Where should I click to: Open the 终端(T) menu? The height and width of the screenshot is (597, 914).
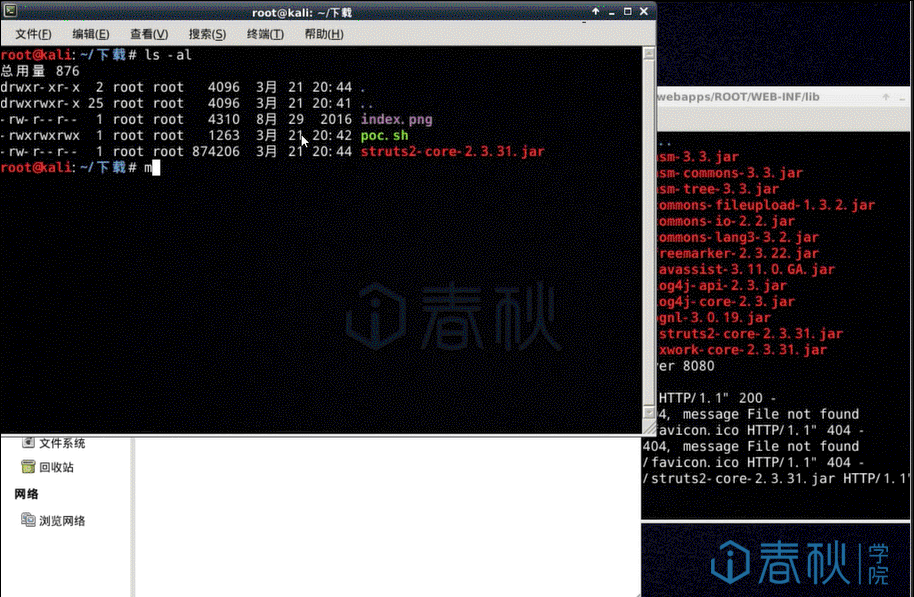(264, 33)
